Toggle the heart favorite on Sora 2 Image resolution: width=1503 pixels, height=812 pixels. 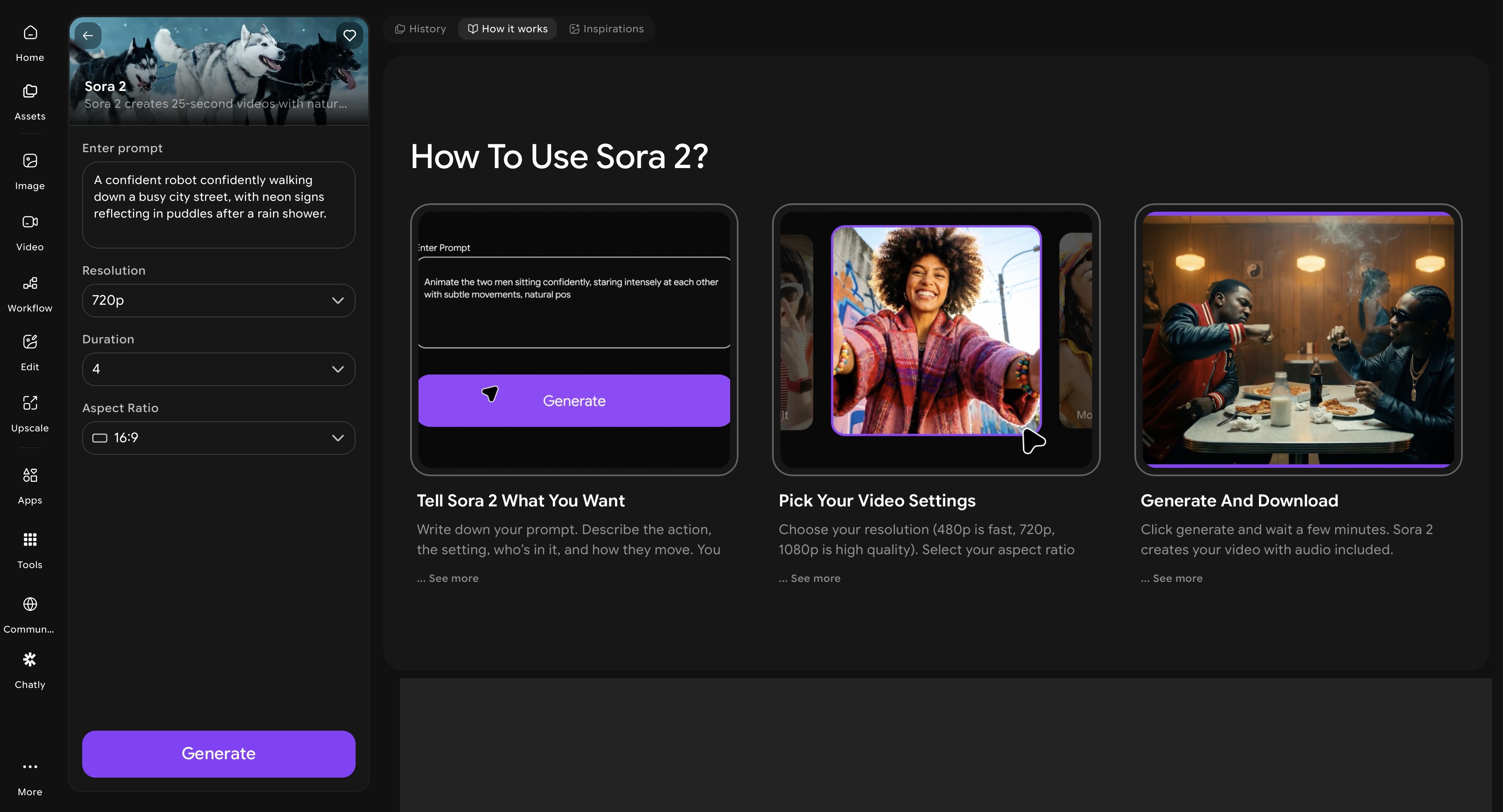(349, 36)
